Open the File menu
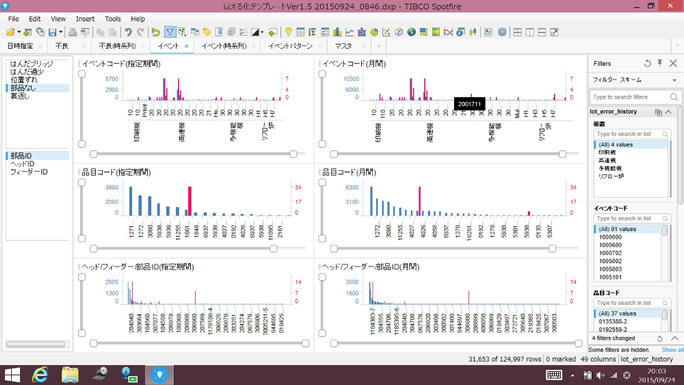 [14, 19]
